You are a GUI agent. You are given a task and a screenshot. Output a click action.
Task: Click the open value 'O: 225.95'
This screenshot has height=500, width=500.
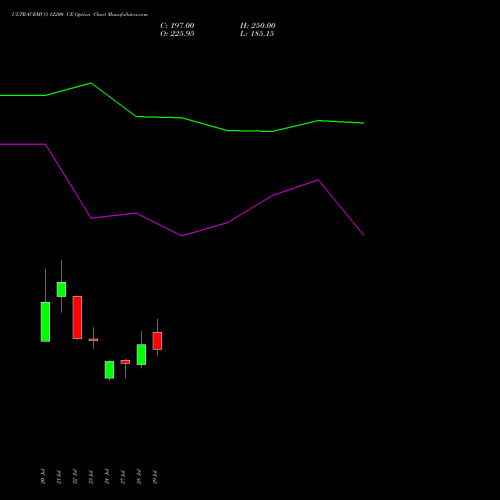click(177, 34)
